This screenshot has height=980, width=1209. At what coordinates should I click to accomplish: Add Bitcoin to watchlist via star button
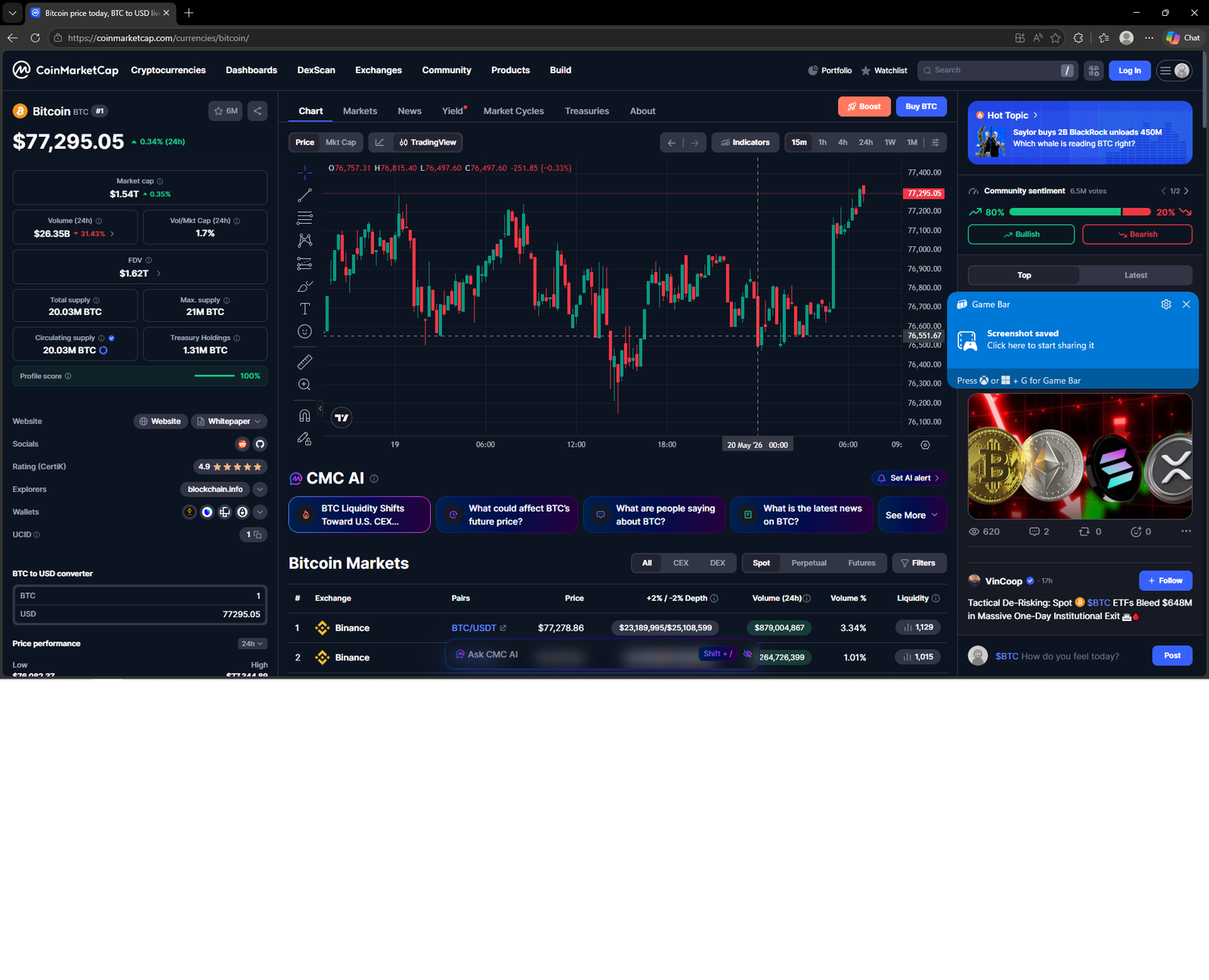click(225, 111)
